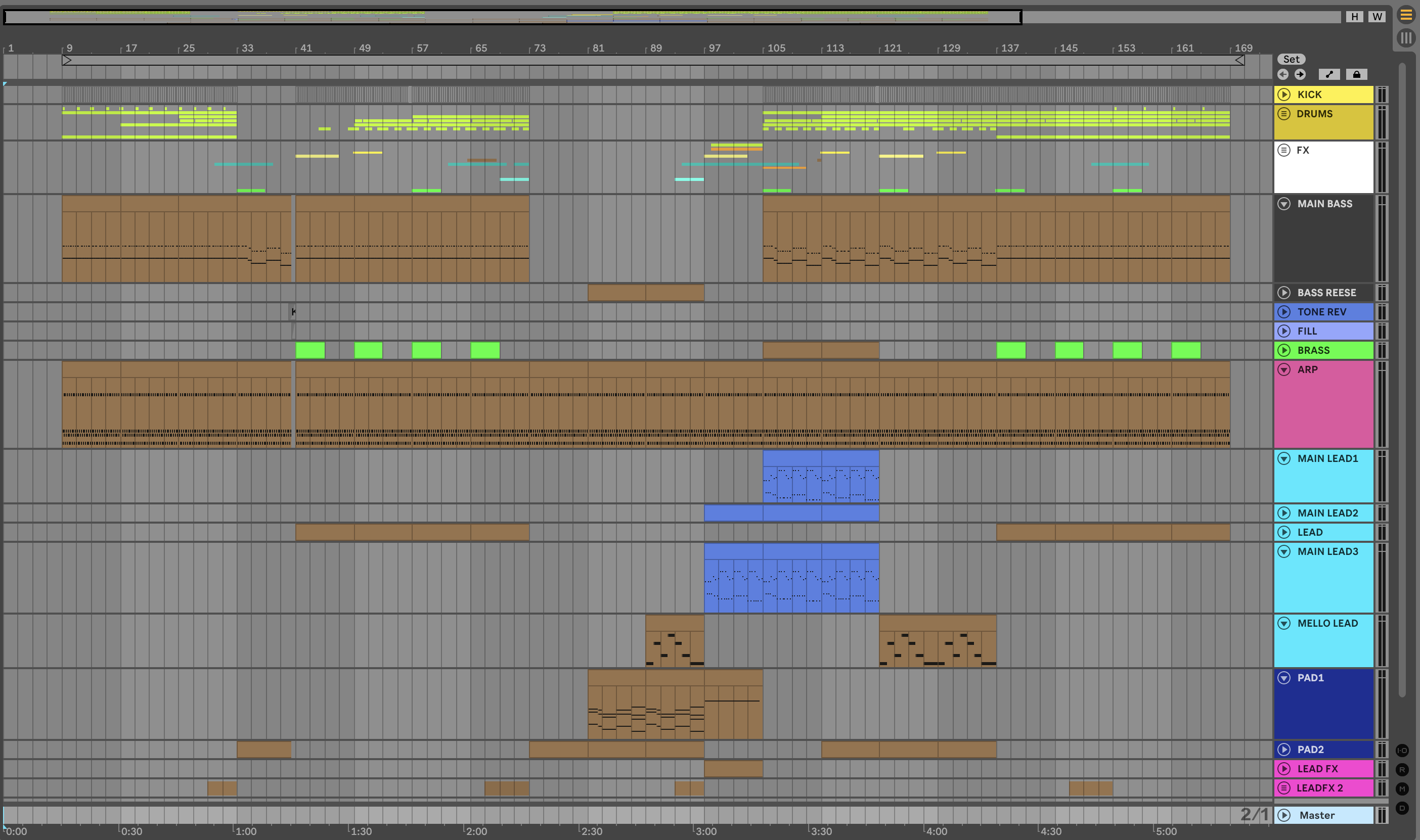Click the FX group track icon
Screen dimensions: 1420x840
point(1284,150)
